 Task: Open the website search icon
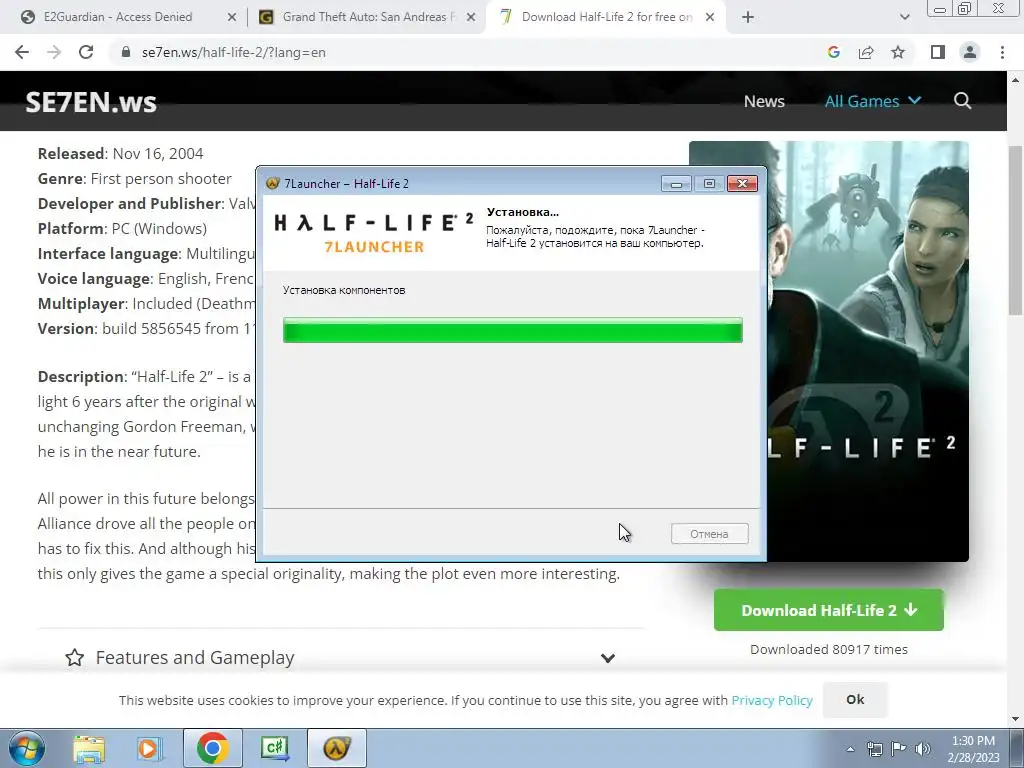pyautogui.click(x=963, y=101)
